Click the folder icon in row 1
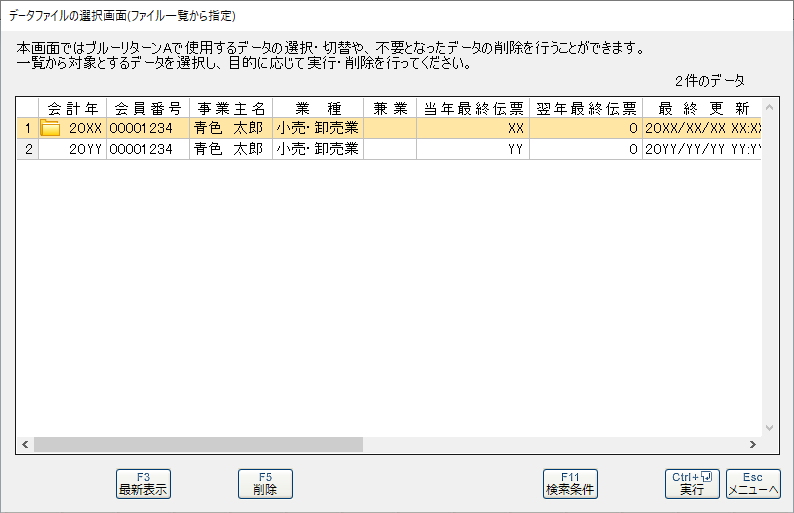The image size is (794, 513). 50,129
